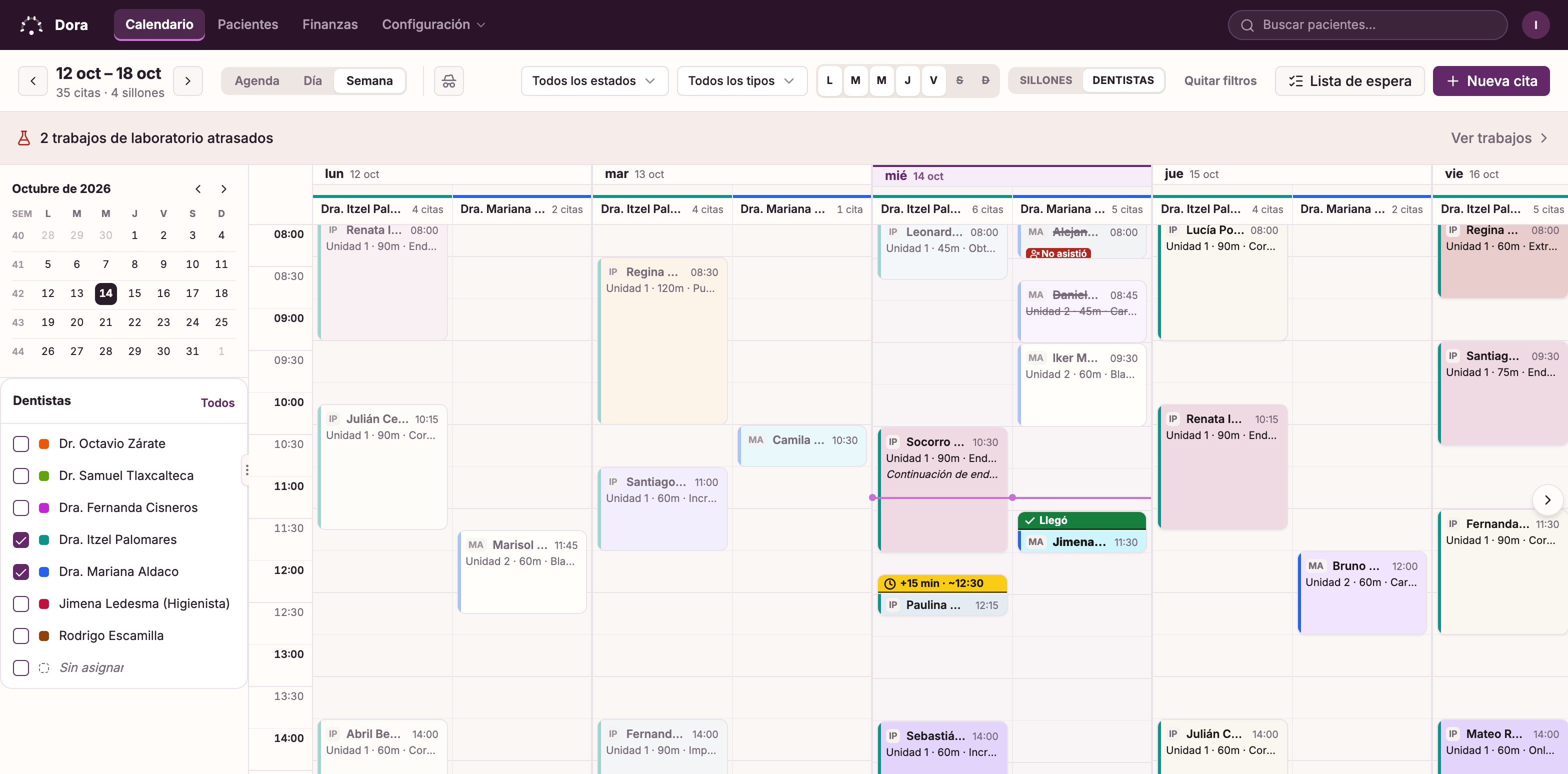Uncheck Dra. Mariana Aldaco checkbox

[20, 571]
